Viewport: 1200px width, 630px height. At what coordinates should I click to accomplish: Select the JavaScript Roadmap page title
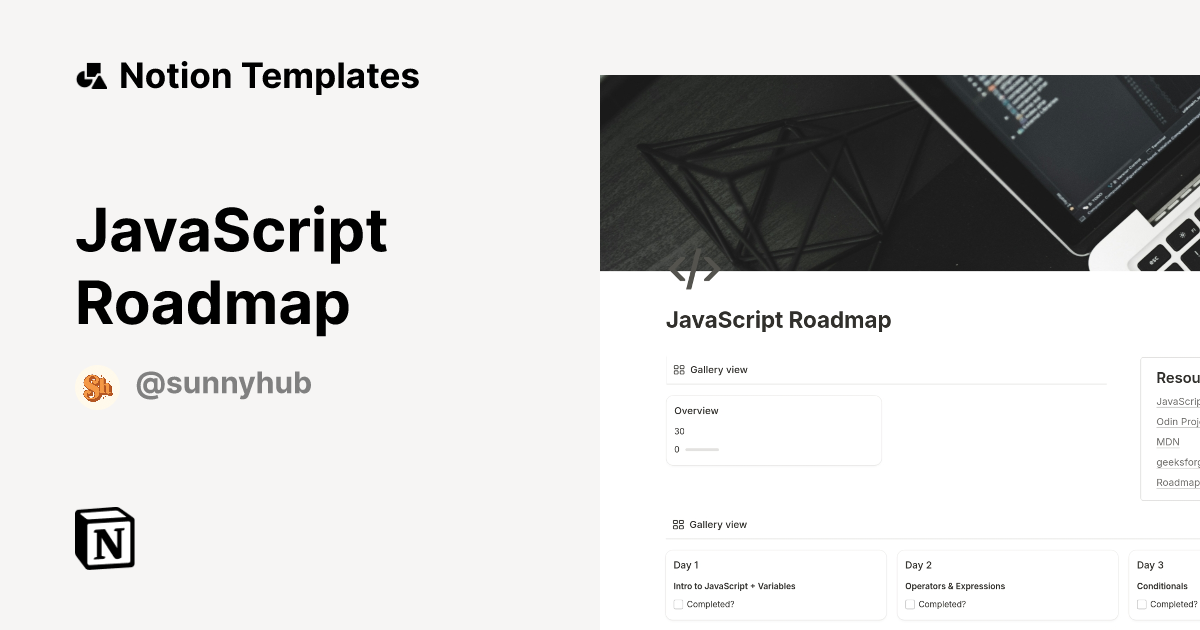point(779,320)
